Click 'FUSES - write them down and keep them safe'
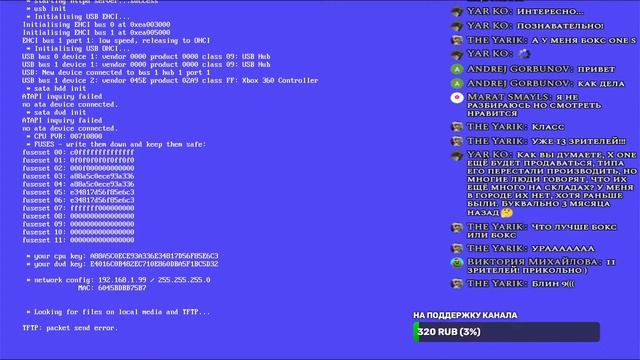Screen dimensions: 640x360 (116, 144)
